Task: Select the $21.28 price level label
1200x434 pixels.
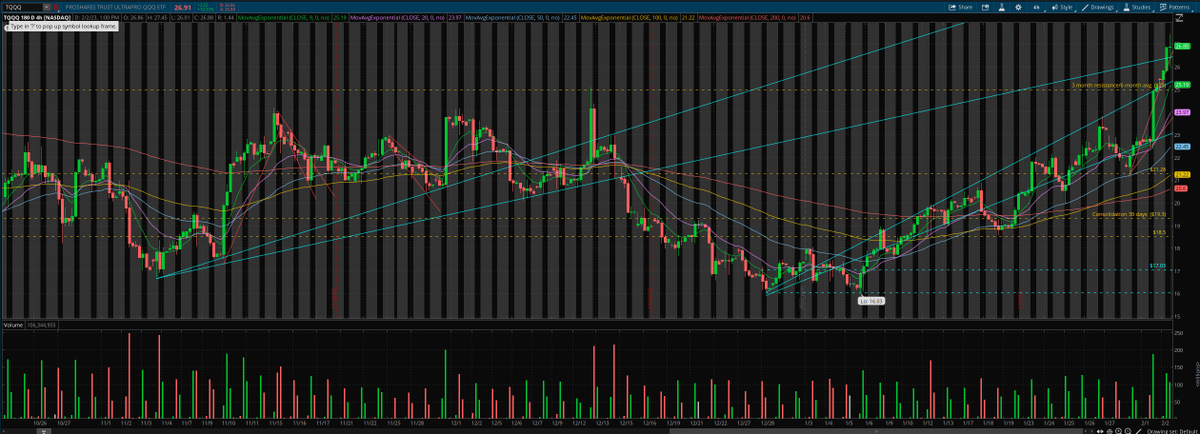Action: tap(1158, 170)
